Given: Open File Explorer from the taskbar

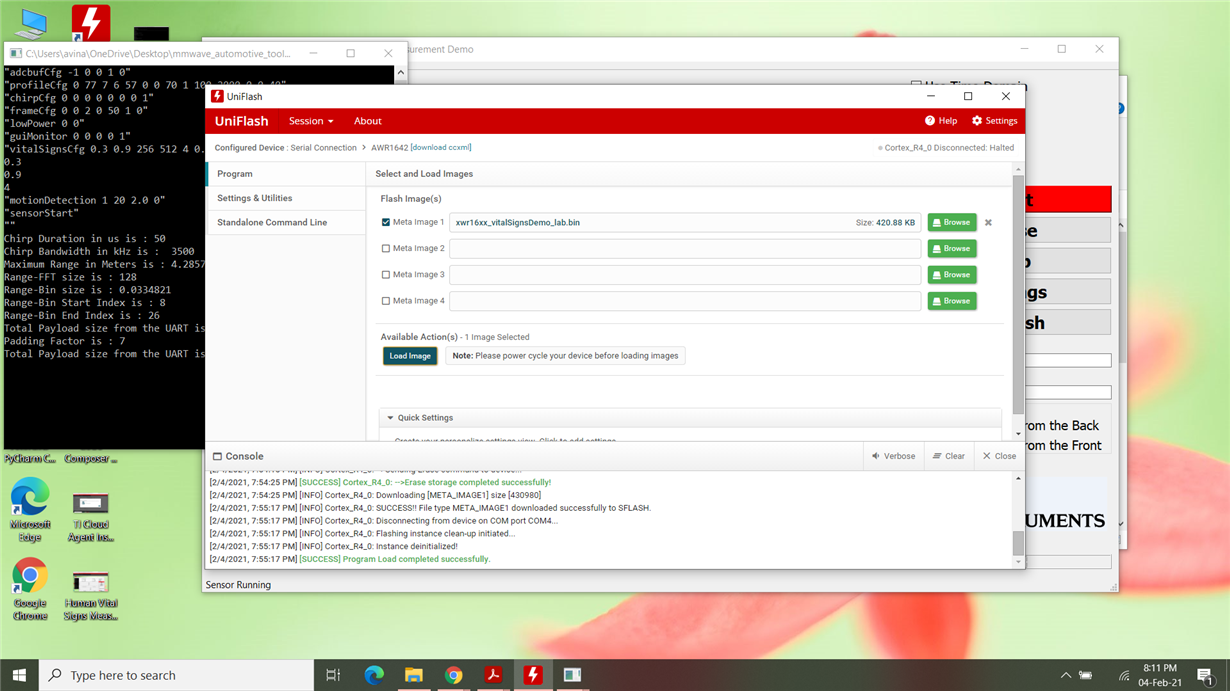Looking at the screenshot, I should point(414,675).
